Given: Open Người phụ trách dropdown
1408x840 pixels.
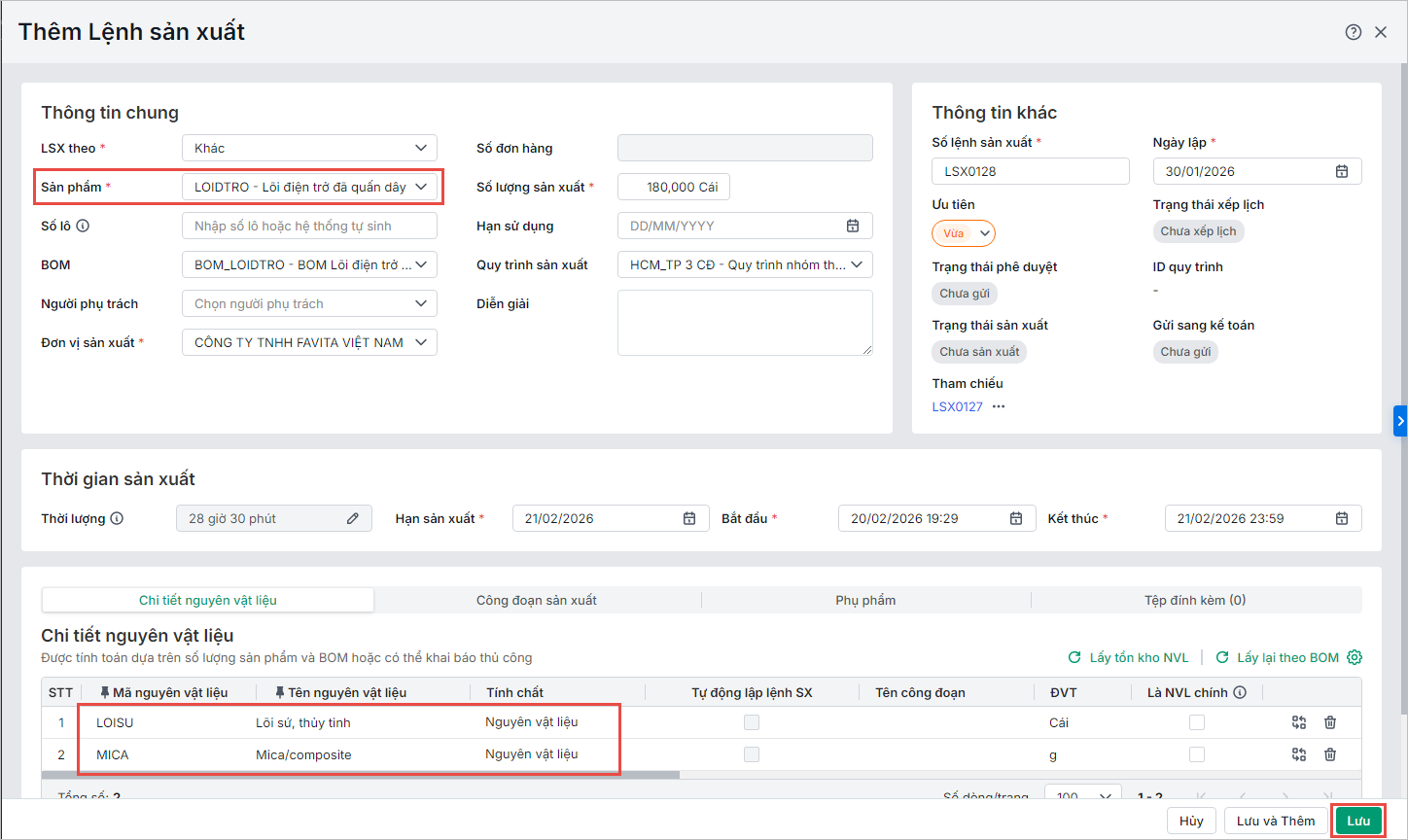Looking at the screenshot, I should 309,303.
